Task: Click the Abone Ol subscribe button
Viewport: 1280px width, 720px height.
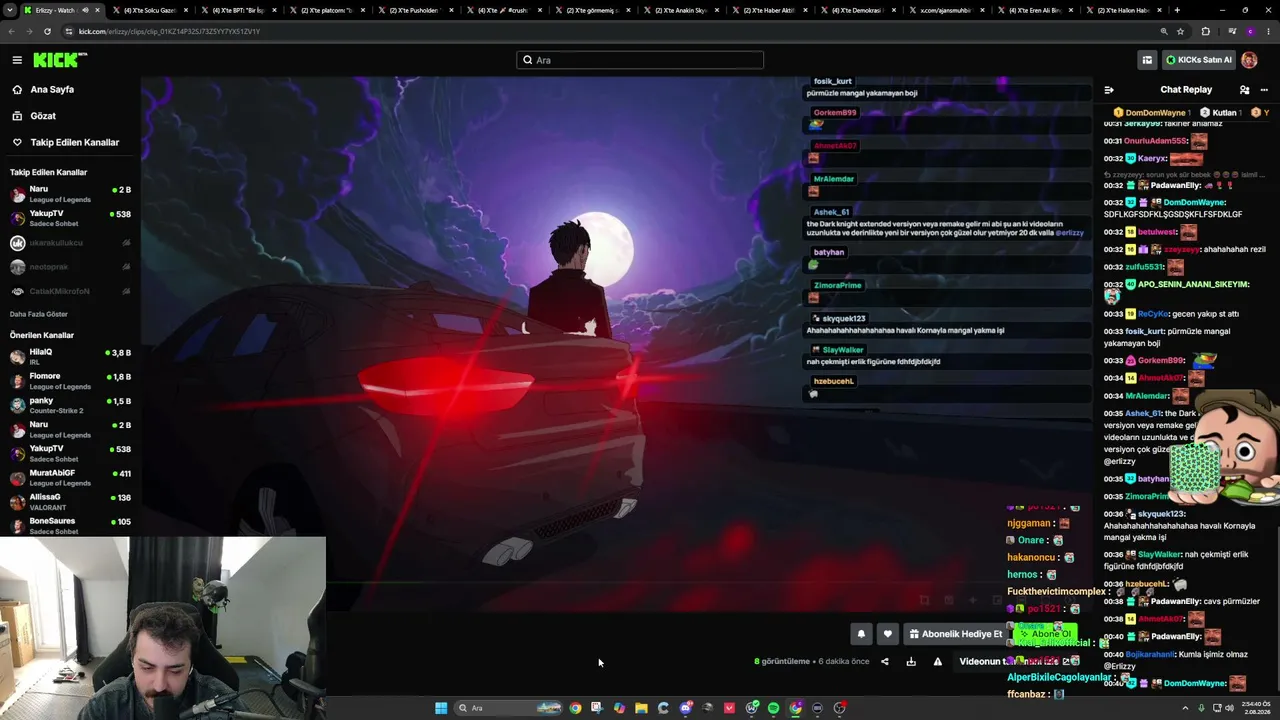Action: coord(1045,634)
